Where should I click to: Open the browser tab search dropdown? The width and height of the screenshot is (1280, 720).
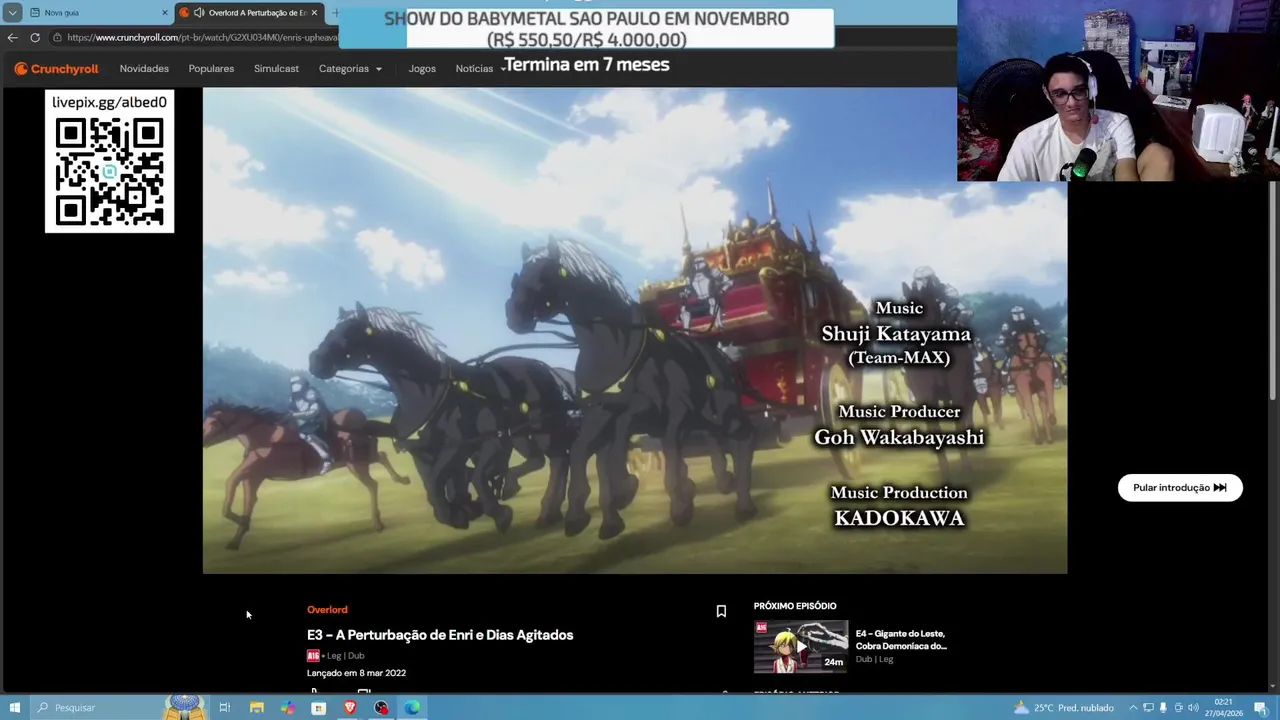pos(12,13)
